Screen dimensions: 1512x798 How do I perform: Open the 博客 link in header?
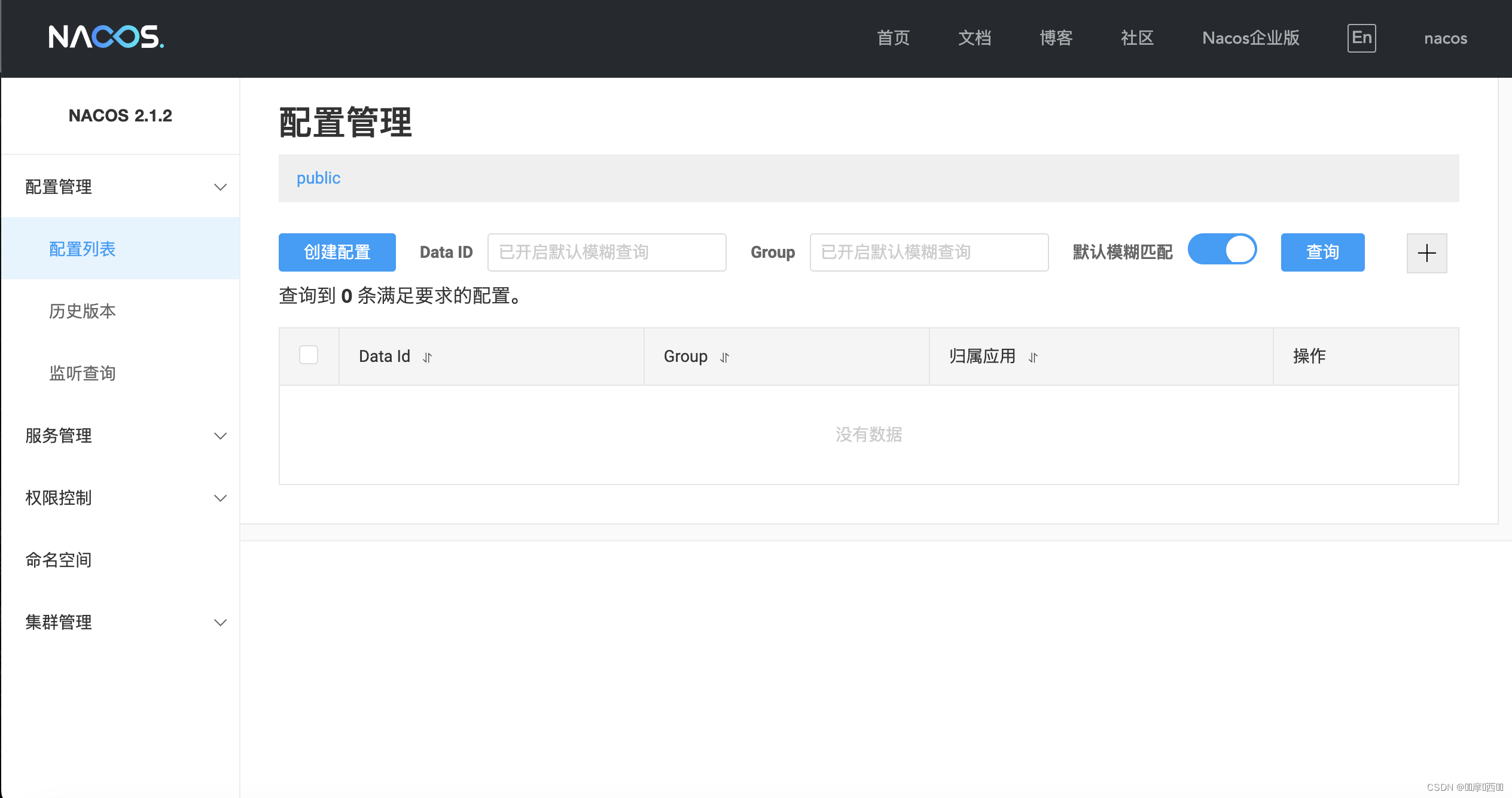(1056, 38)
